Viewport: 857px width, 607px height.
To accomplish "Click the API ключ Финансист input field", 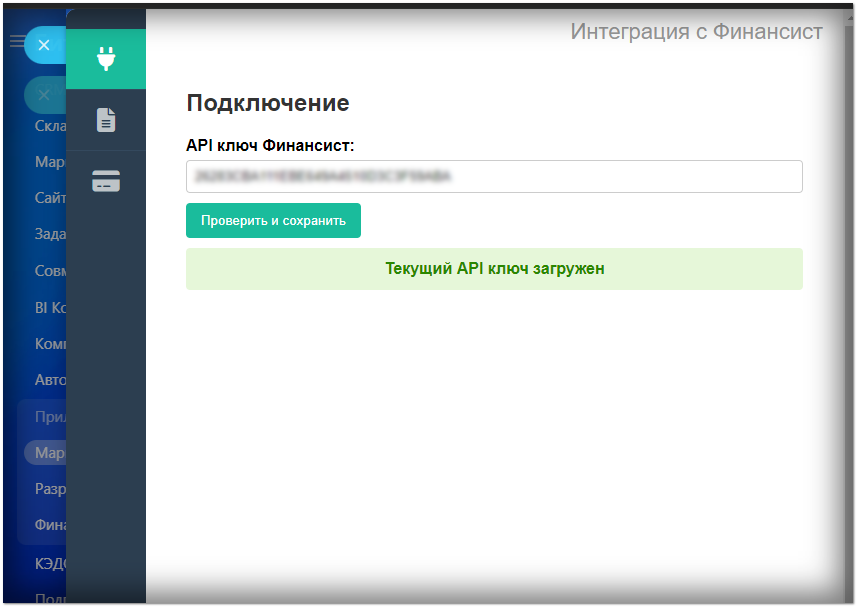I will tap(494, 176).
